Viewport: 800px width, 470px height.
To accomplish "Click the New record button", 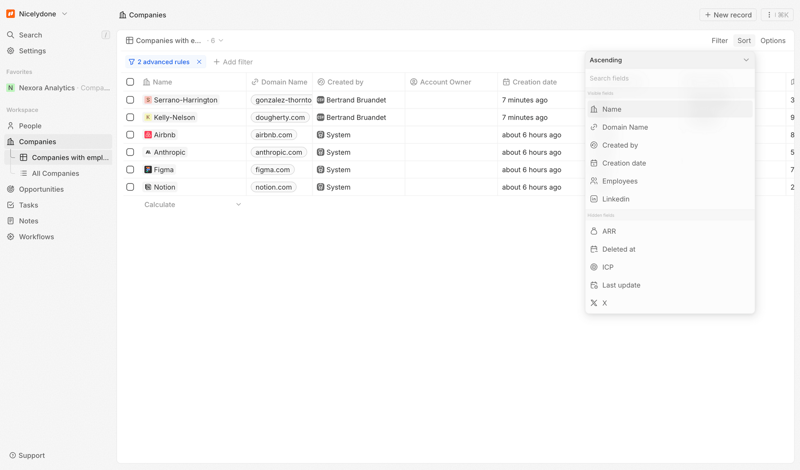I will click(728, 15).
